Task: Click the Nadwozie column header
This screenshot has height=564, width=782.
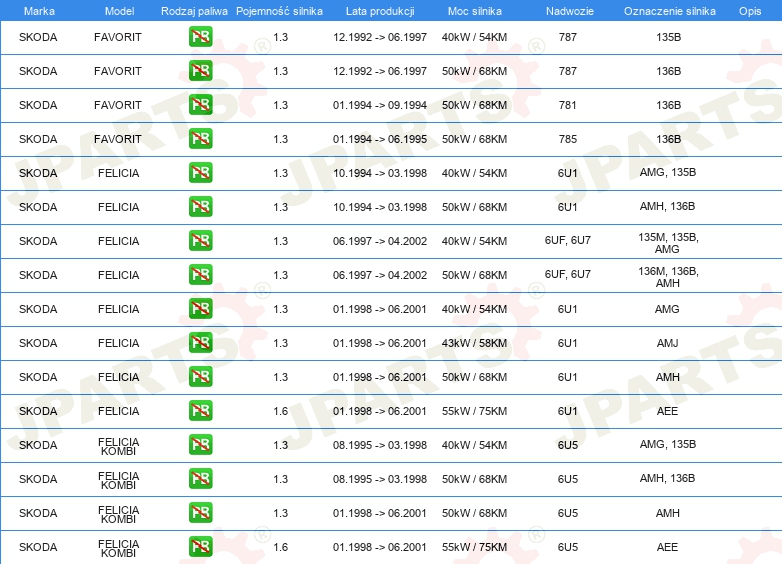Action: coord(570,11)
